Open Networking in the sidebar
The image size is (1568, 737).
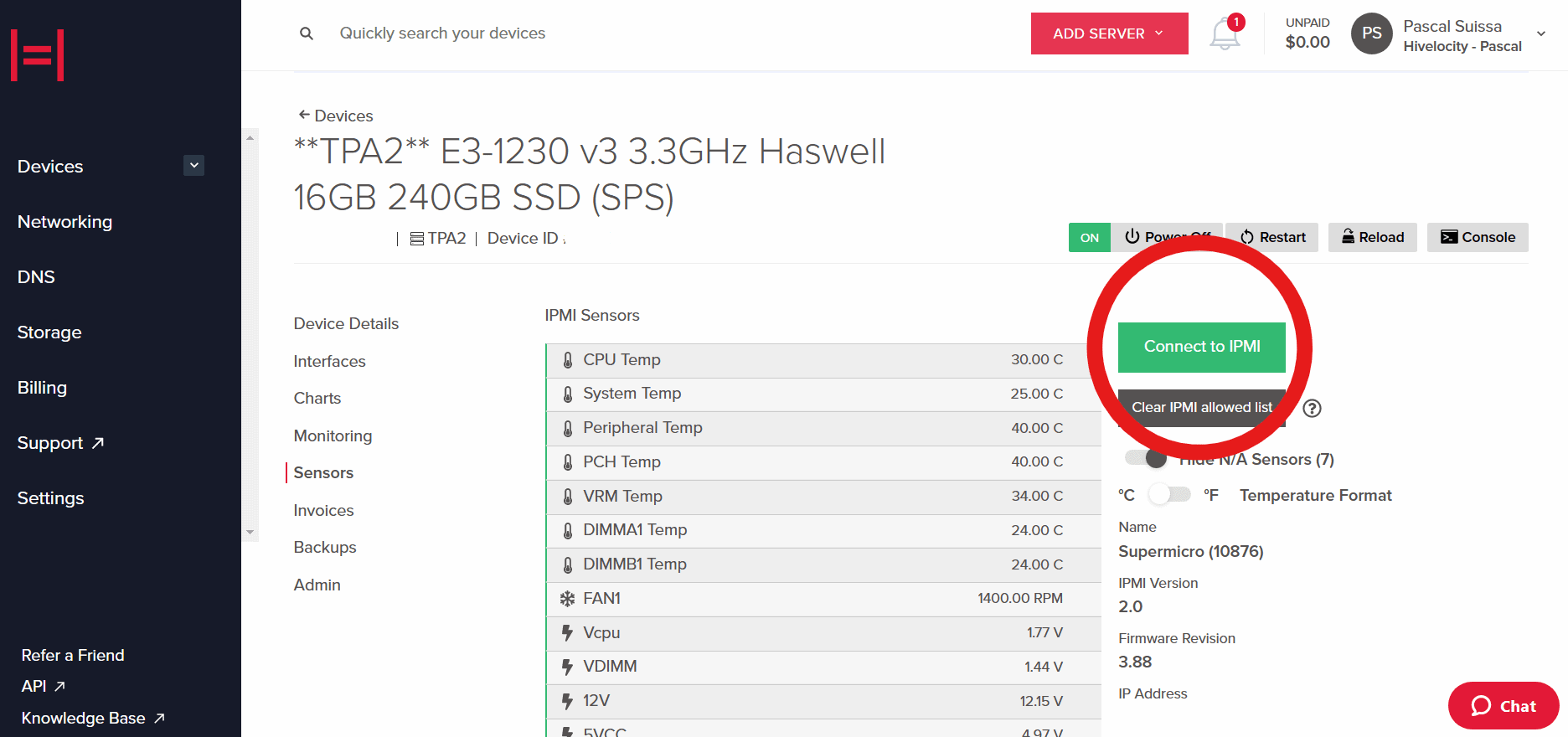click(x=64, y=222)
